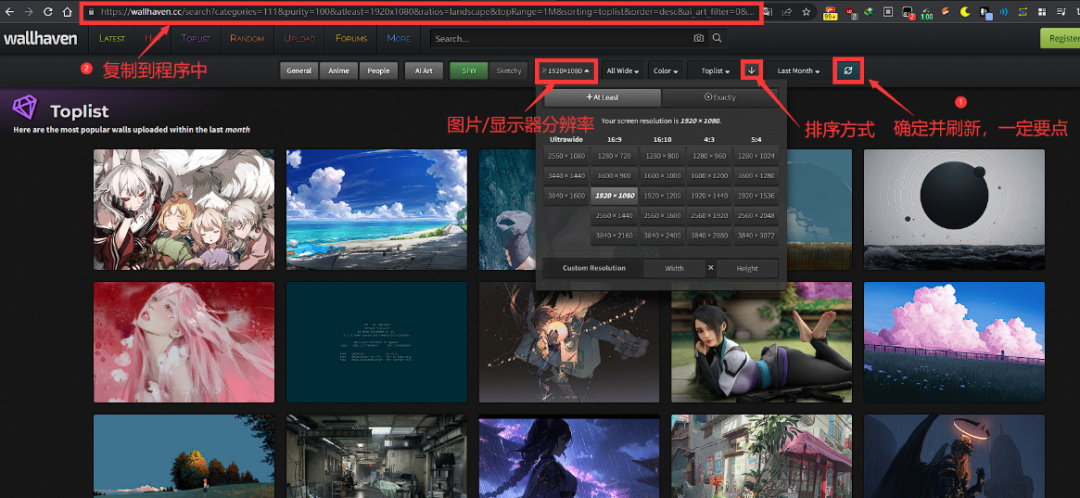Choose 1920 × 1200 resolution

tap(662, 196)
